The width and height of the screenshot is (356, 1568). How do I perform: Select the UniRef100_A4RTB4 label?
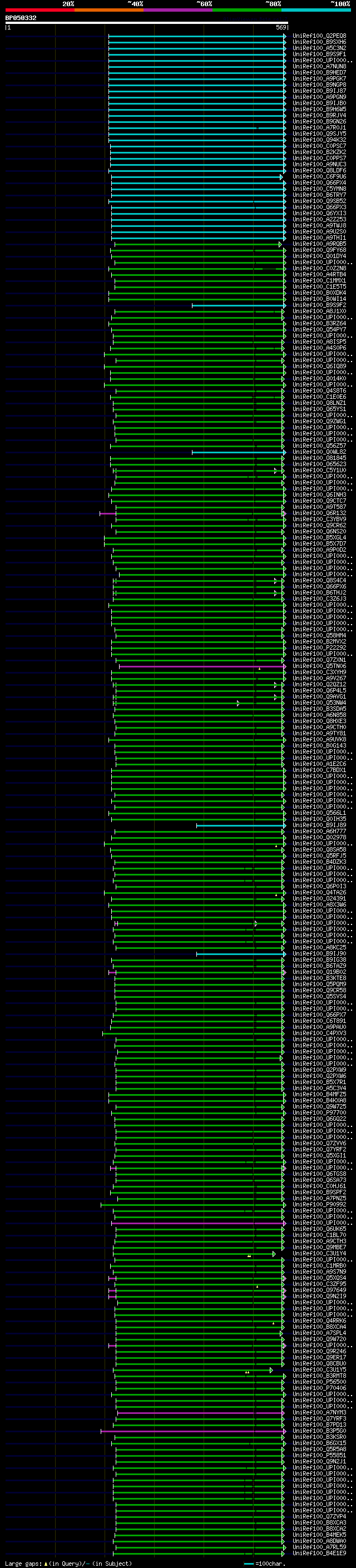click(319, 274)
